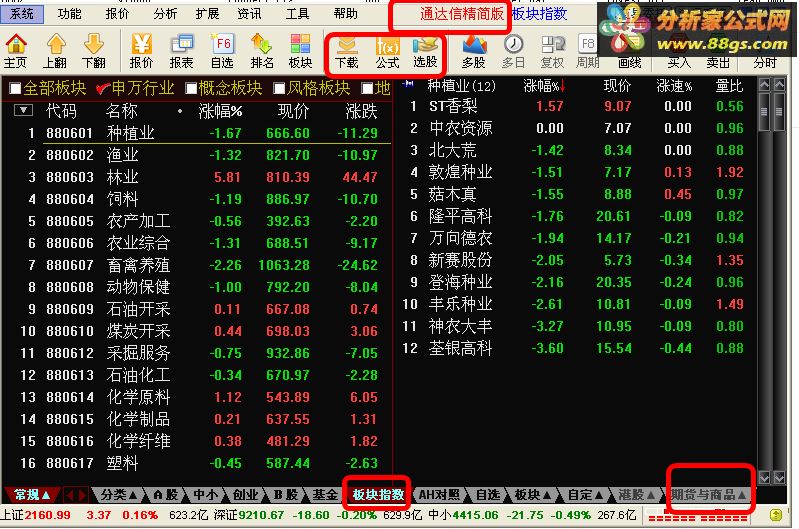
Task: Check the 全部板块 checkbox
Action: click(15, 89)
